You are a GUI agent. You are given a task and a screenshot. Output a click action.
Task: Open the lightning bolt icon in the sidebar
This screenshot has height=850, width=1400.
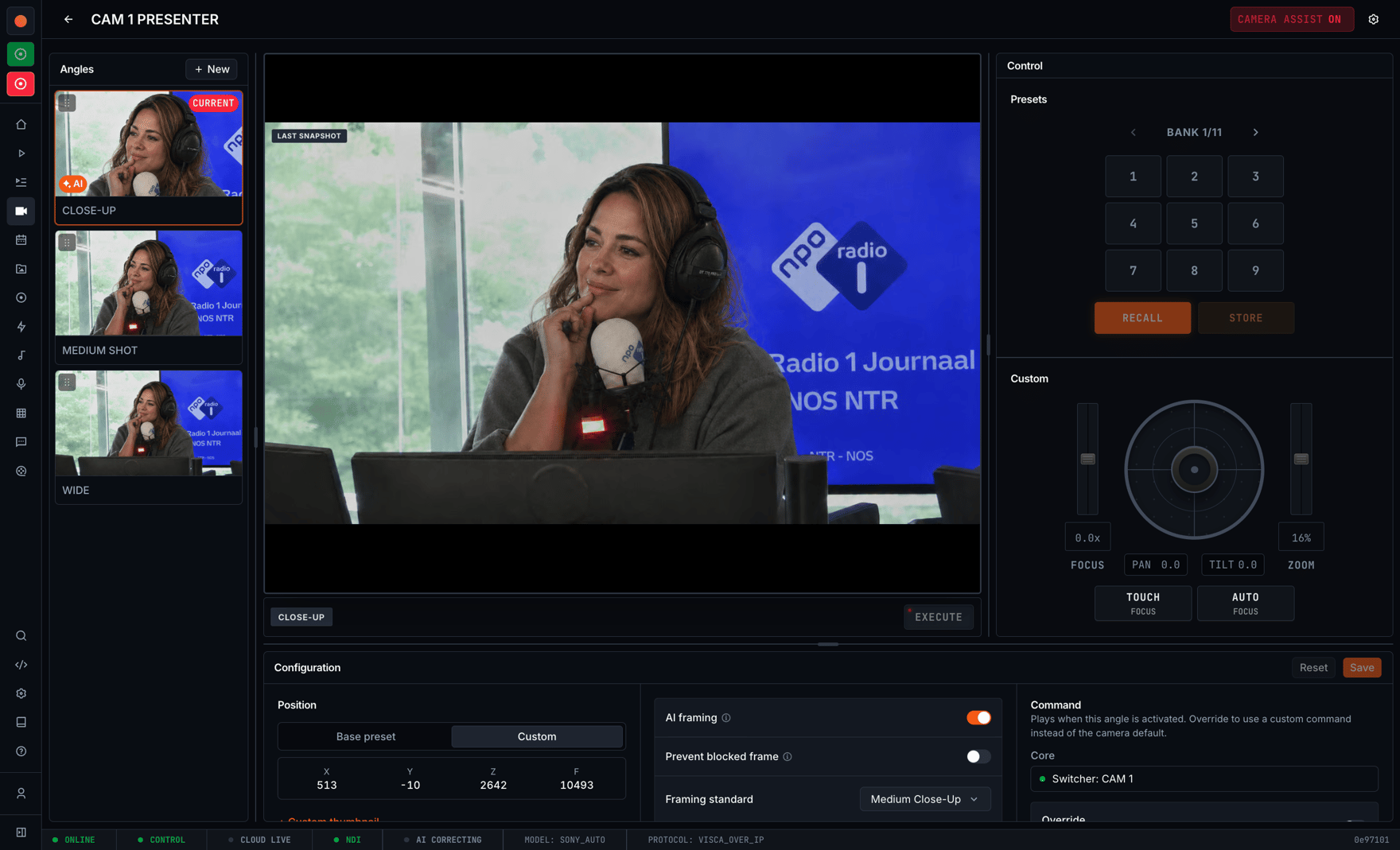tap(21, 327)
